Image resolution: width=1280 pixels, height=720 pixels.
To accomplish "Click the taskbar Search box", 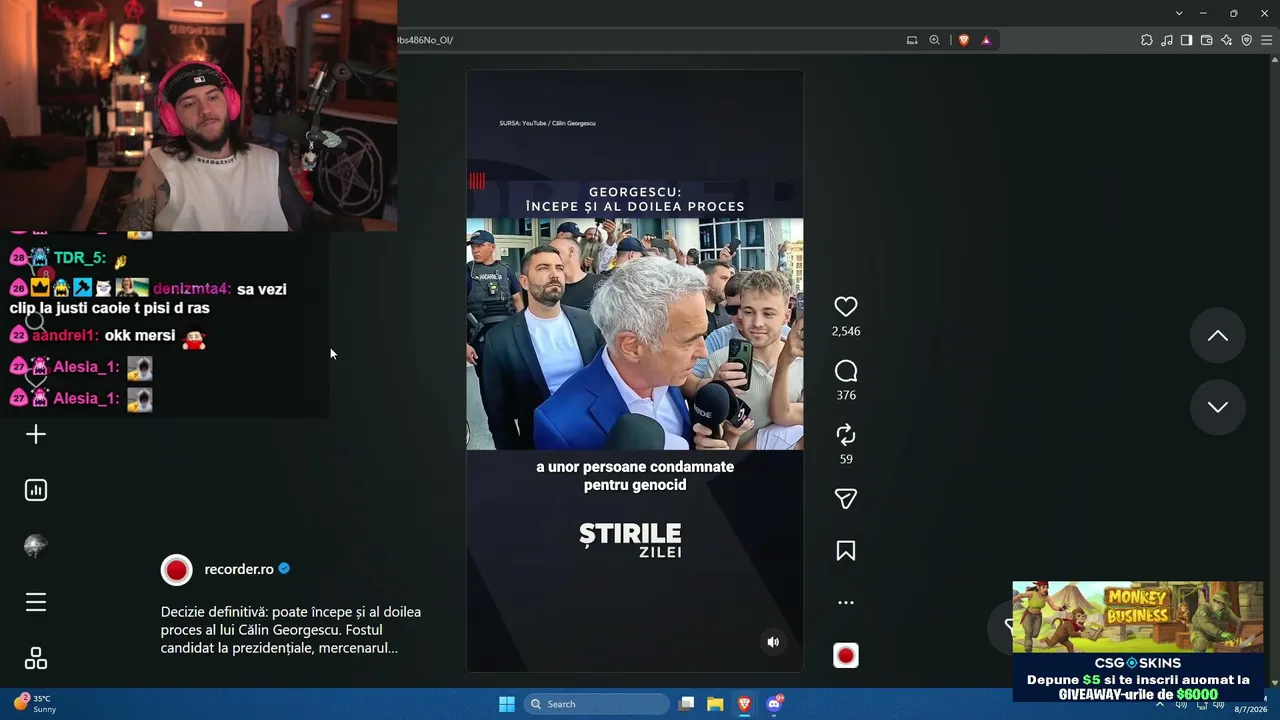I will click(597, 704).
